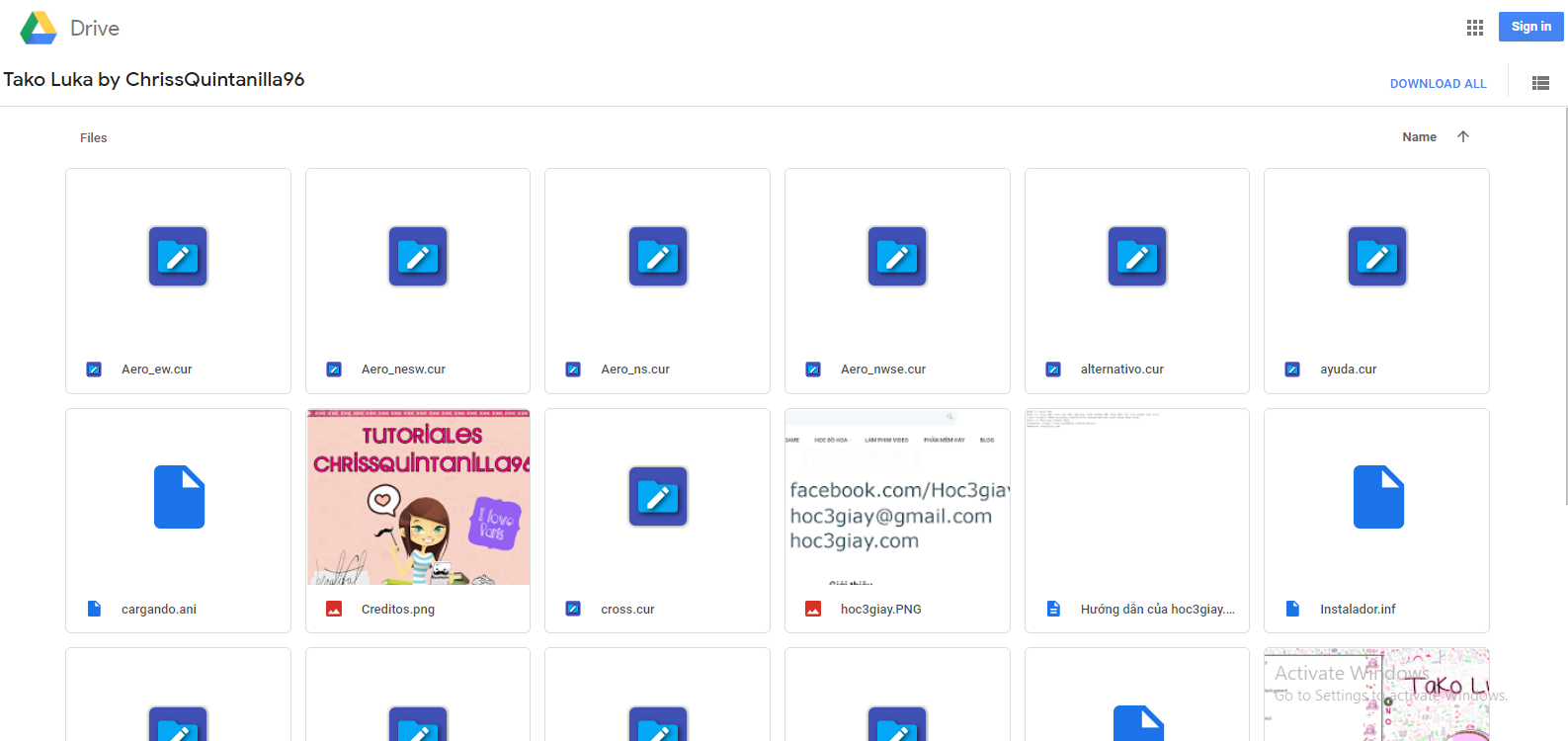Select the Aero_nesw.cur file name

point(403,370)
